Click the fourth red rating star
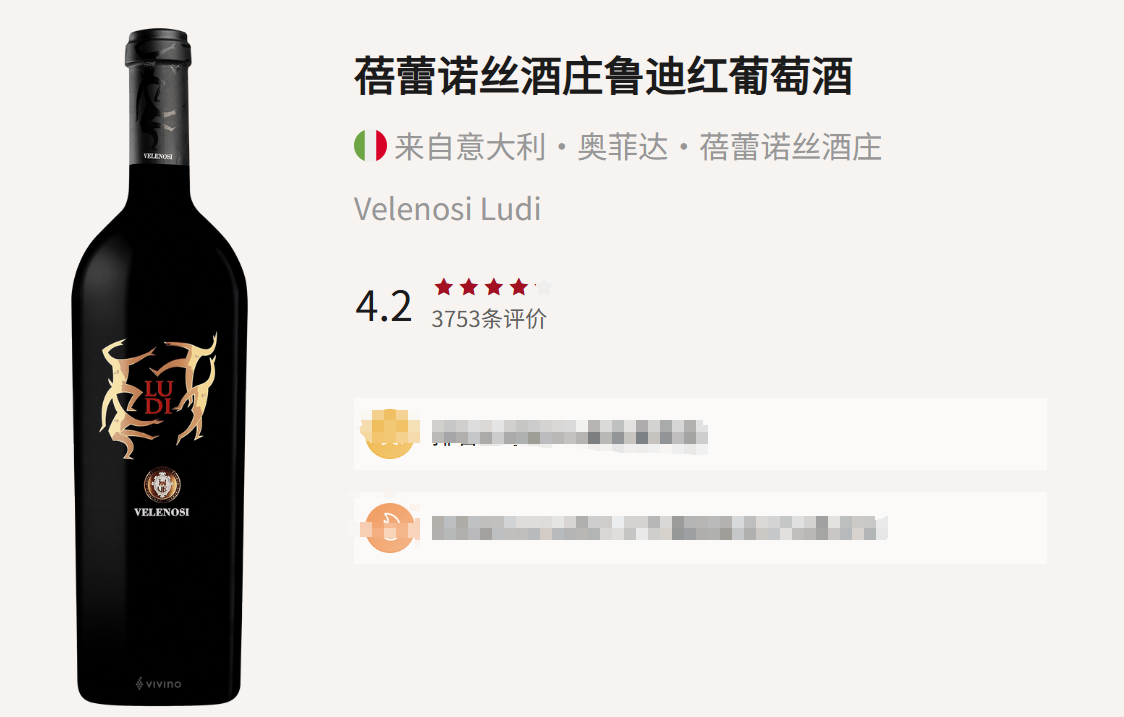The height and width of the screenshot is (717, 1124). tap(519, 288)
